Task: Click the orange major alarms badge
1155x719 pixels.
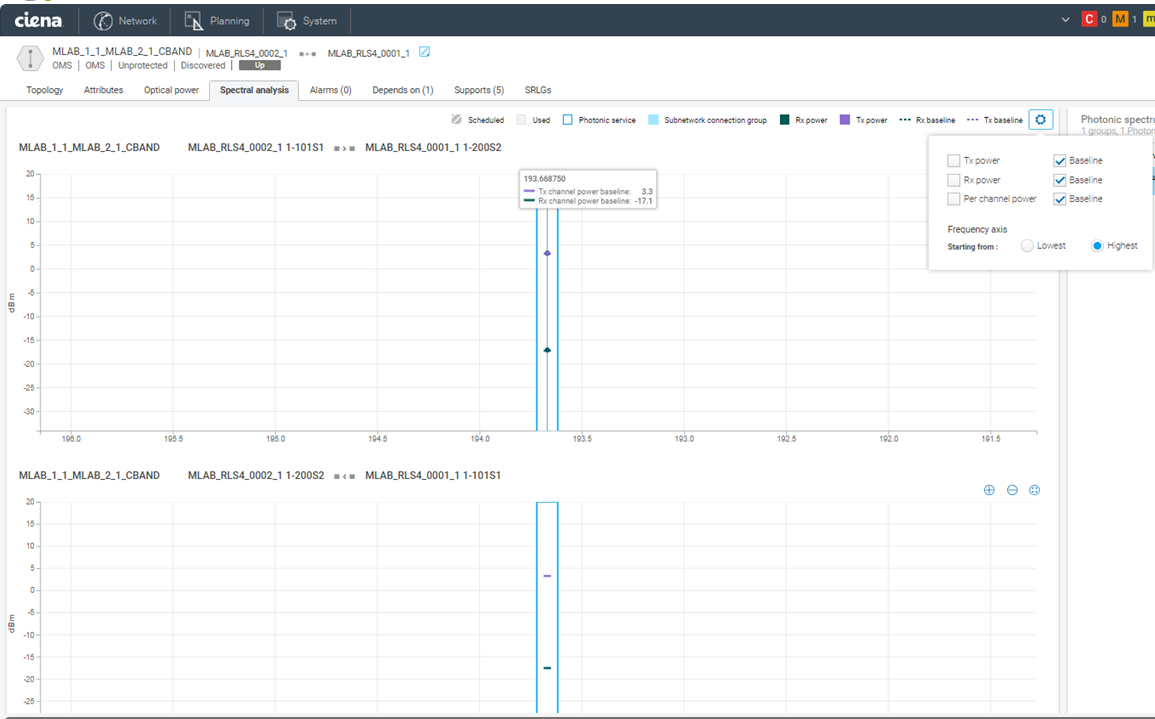Action: [1120, 20]
